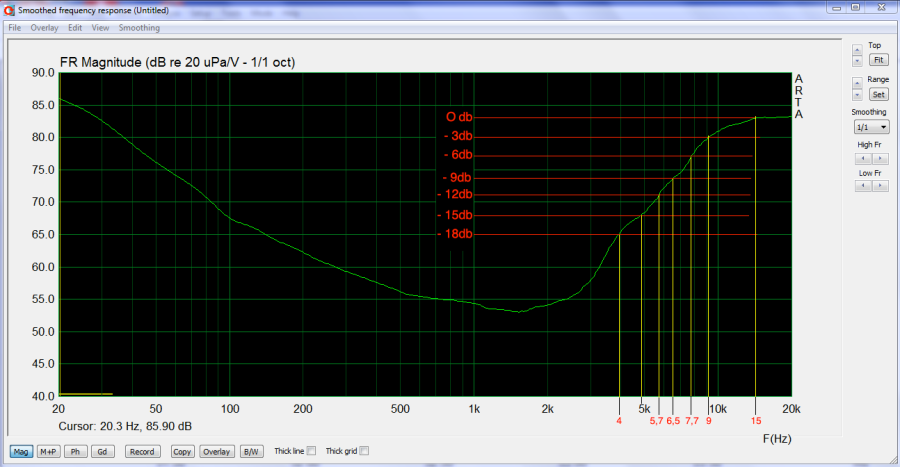The height and width of the screenshot is (467, 900).
Task: Click the '40.0' y-axis label
Action: 43,396
